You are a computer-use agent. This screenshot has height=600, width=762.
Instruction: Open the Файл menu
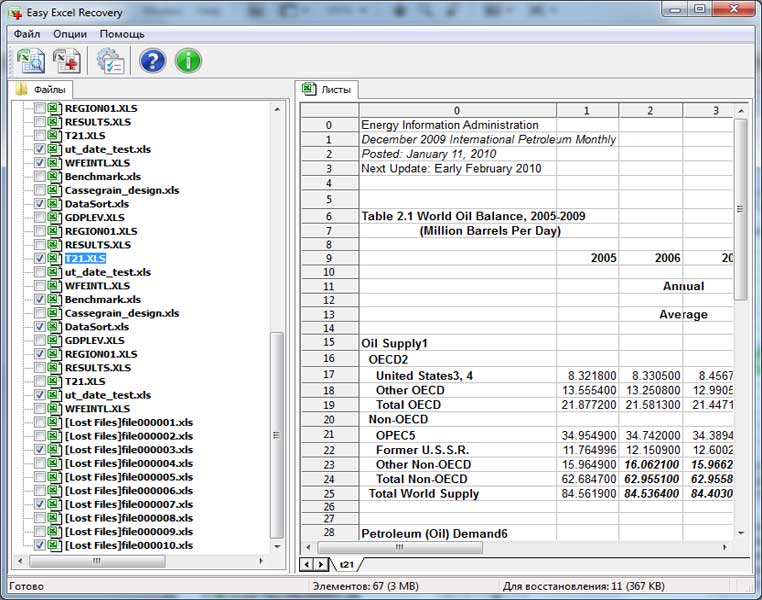(x=27, y=33)
